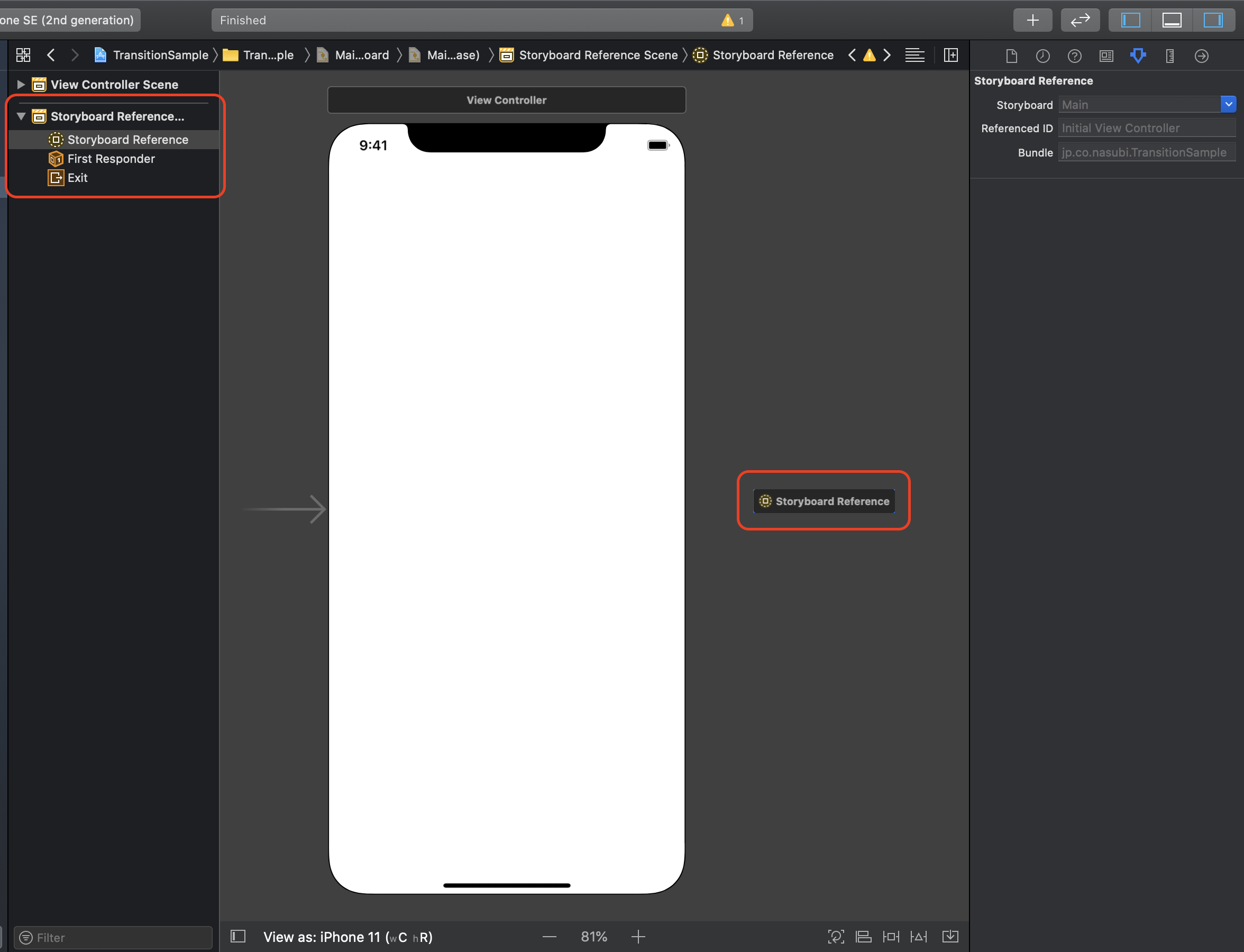Click the Library plus button
The height and width of the screenshot is (952, 1244).
(1032, 21)
